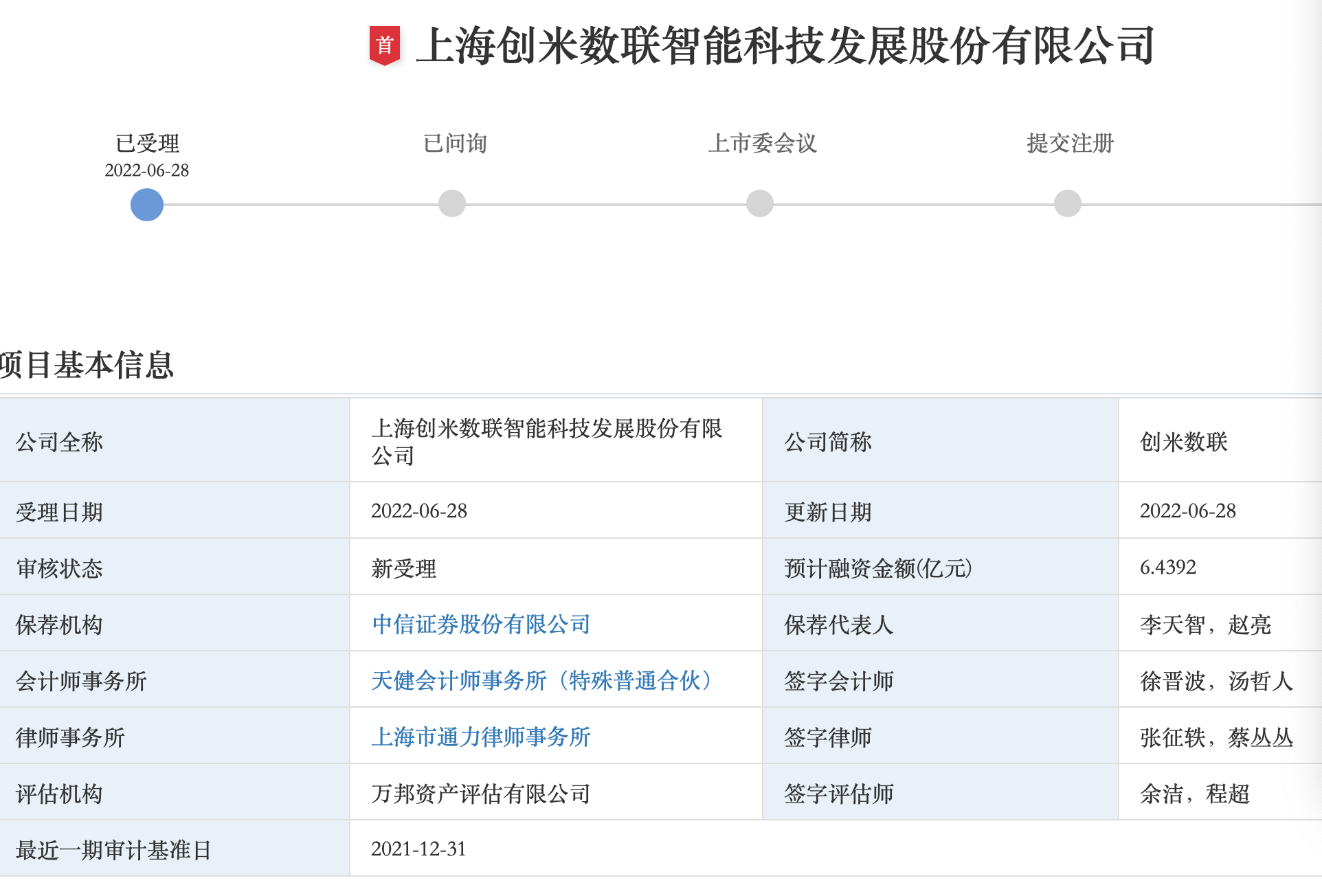This screenshot has width=1322, height=896.
Task: Click the 签字评估师 label cell
Action: (940, 792)
